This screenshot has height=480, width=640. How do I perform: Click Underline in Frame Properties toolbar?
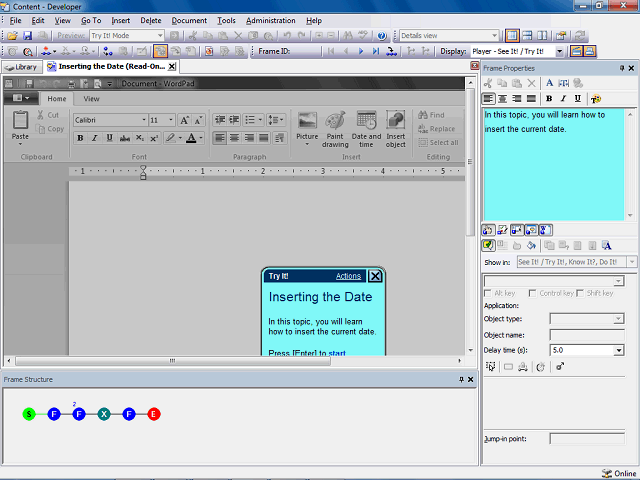(577, 99)
